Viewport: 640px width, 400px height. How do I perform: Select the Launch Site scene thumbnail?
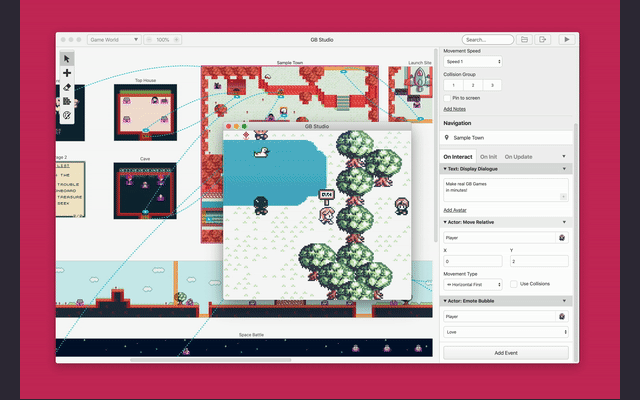[x=410, y=94]
